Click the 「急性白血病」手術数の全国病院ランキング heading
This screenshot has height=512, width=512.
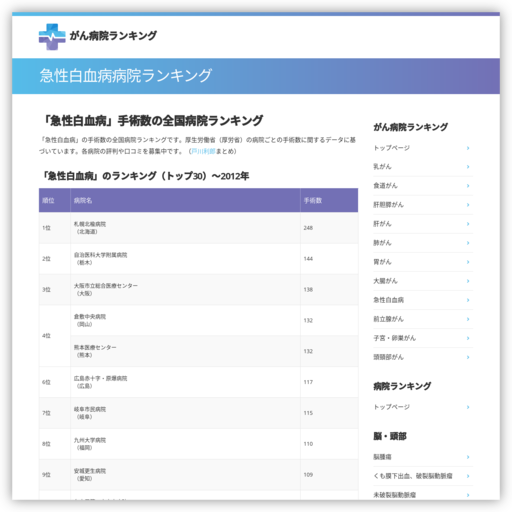[x=152, y=121]
